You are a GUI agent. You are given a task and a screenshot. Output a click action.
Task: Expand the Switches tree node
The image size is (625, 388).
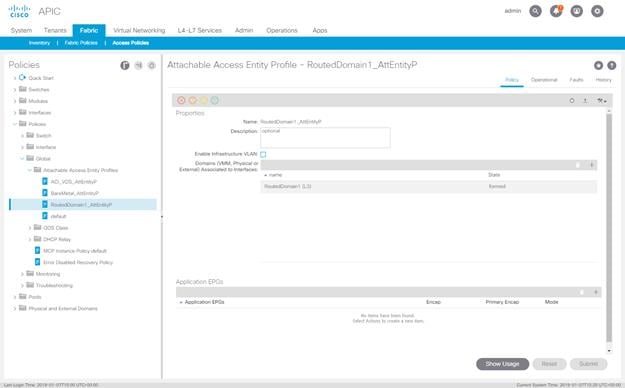(x=15, y=90)
